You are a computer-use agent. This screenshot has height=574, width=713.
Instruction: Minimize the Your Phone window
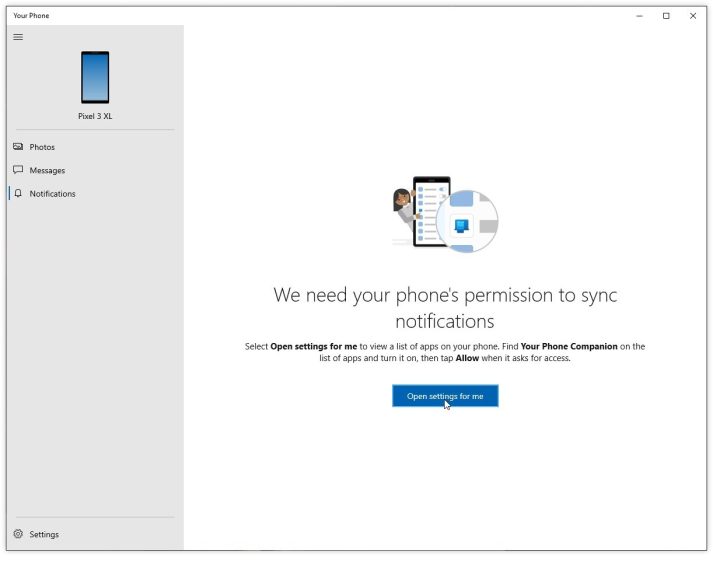(x=639, y=16)
